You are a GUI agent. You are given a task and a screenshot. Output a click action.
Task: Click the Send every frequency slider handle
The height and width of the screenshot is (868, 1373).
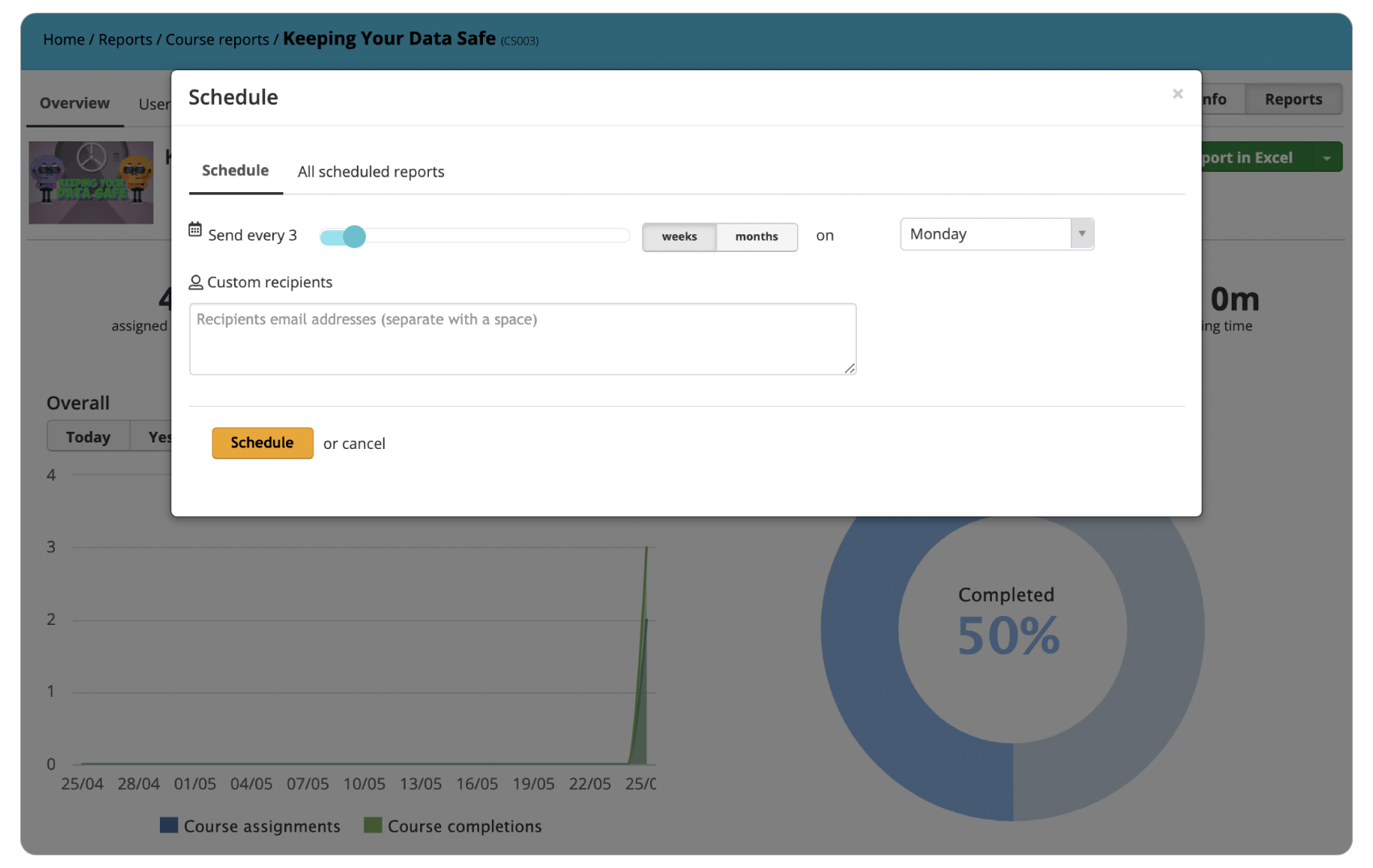coord(354,237)
